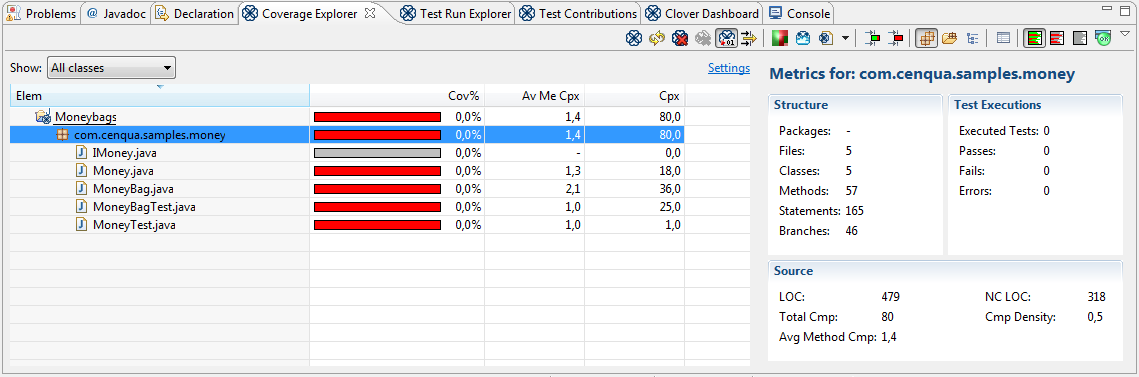
Task: Switch to the Declaration tab
Action: [x=195, y=14]
